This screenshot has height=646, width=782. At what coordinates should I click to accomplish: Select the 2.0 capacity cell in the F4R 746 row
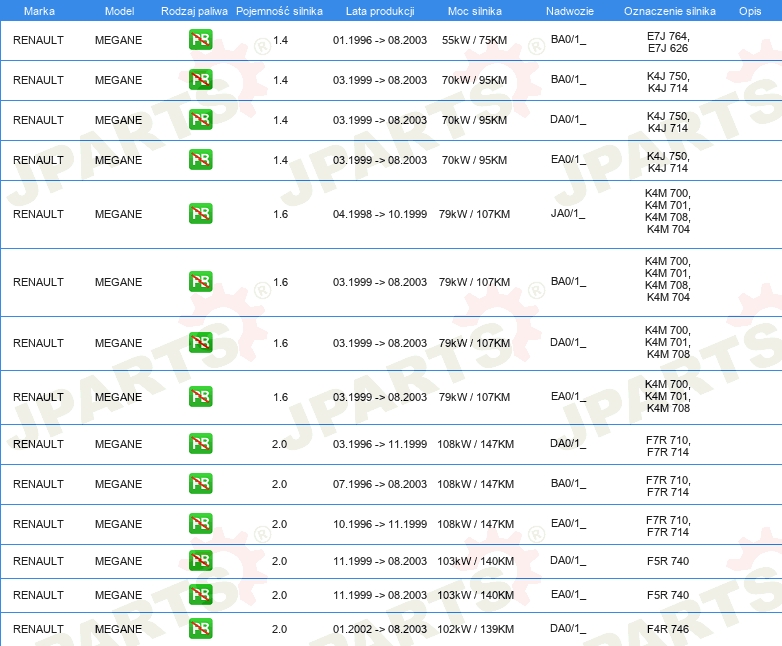point(279,629)
